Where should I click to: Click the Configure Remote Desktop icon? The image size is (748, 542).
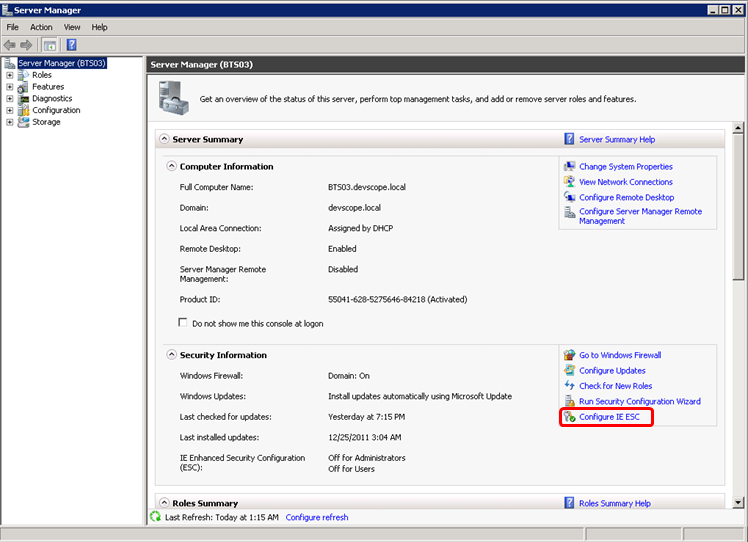coord(569,197)
